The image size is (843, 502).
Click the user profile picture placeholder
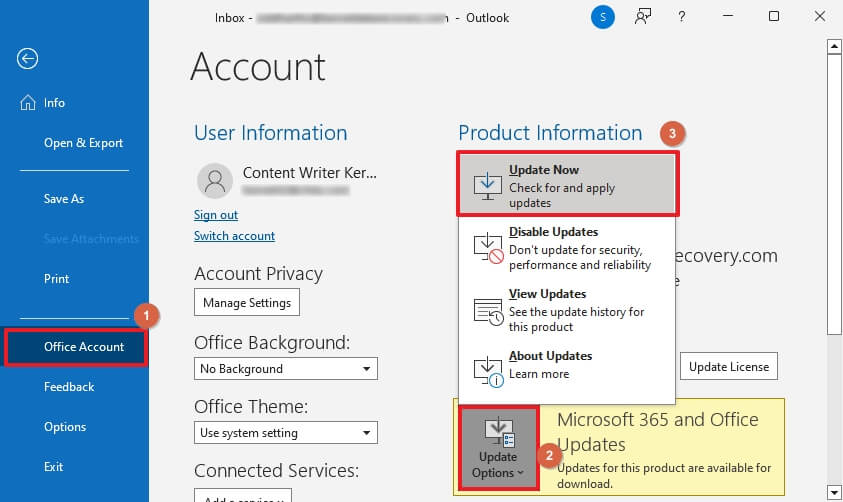215,181
